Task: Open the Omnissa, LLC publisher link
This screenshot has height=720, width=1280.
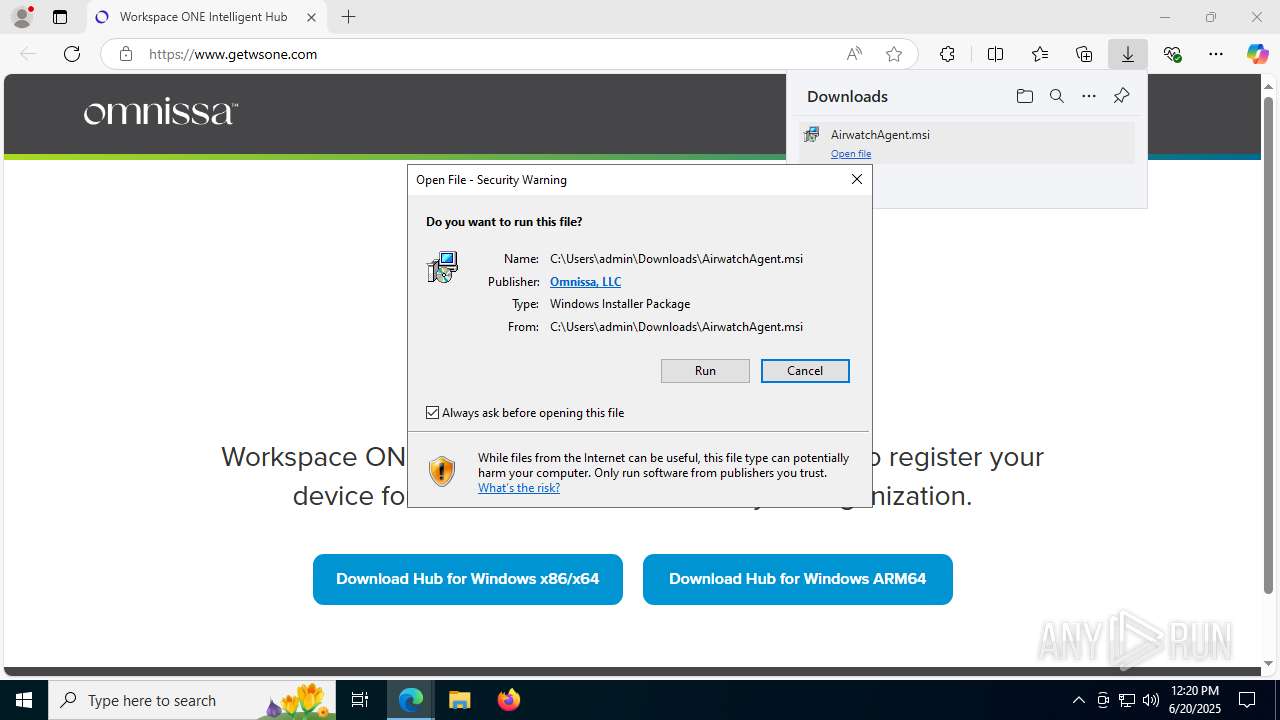Action: pos(585,282)
